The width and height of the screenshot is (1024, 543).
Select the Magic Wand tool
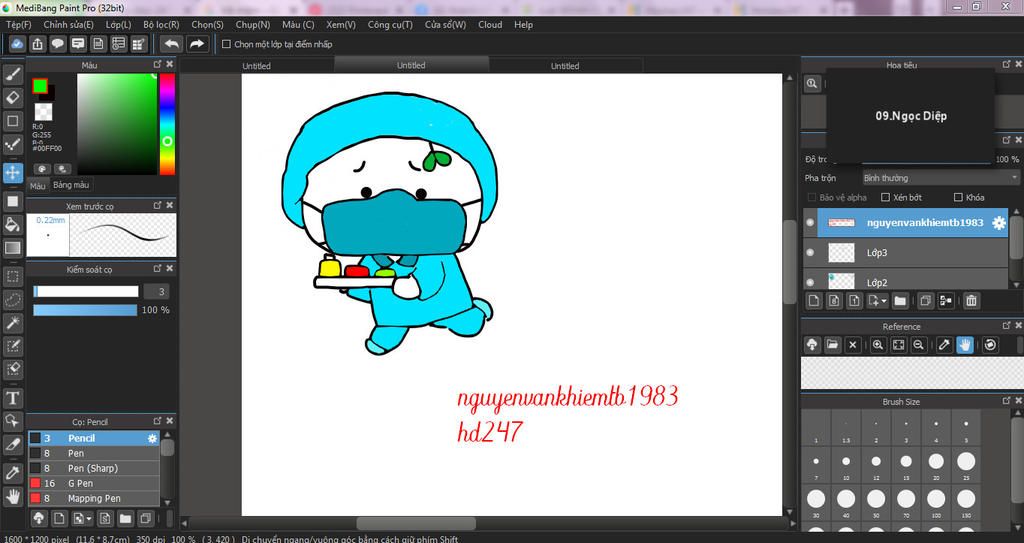click(12, 322)
